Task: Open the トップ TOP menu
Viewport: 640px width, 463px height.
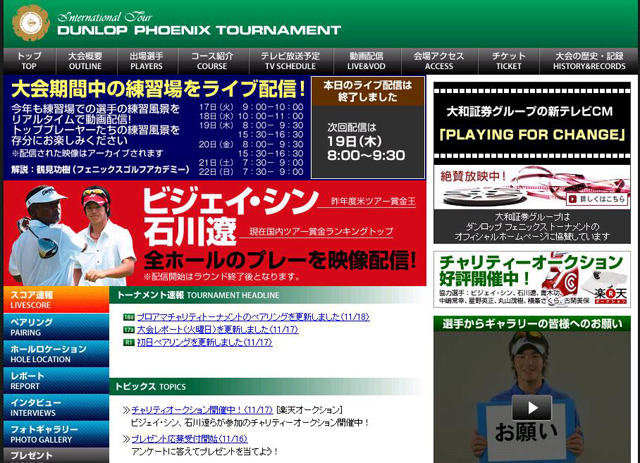Action: 29,61
